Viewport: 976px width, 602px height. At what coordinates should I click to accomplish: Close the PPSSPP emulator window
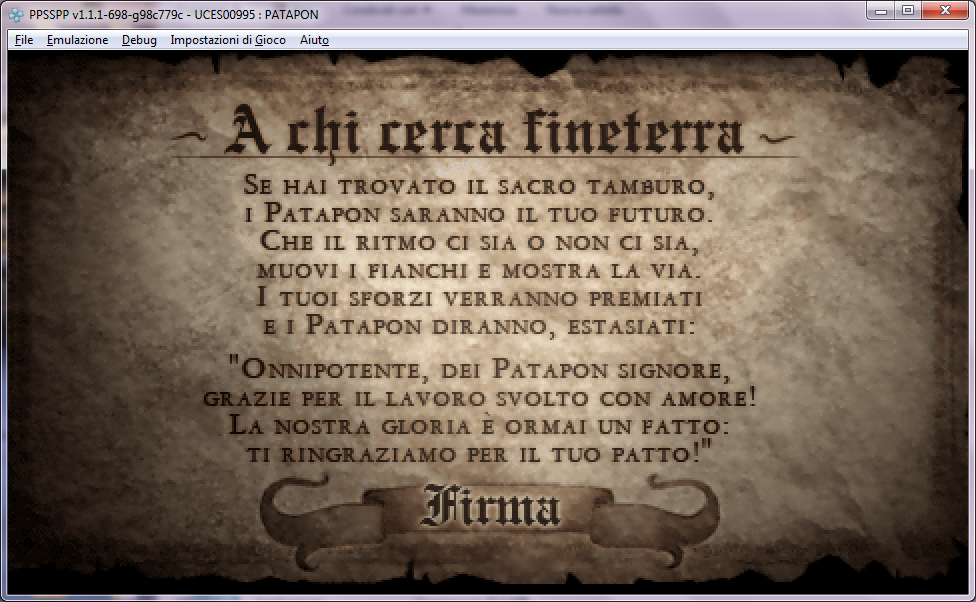pyautogui.click(x=945, y=10)
